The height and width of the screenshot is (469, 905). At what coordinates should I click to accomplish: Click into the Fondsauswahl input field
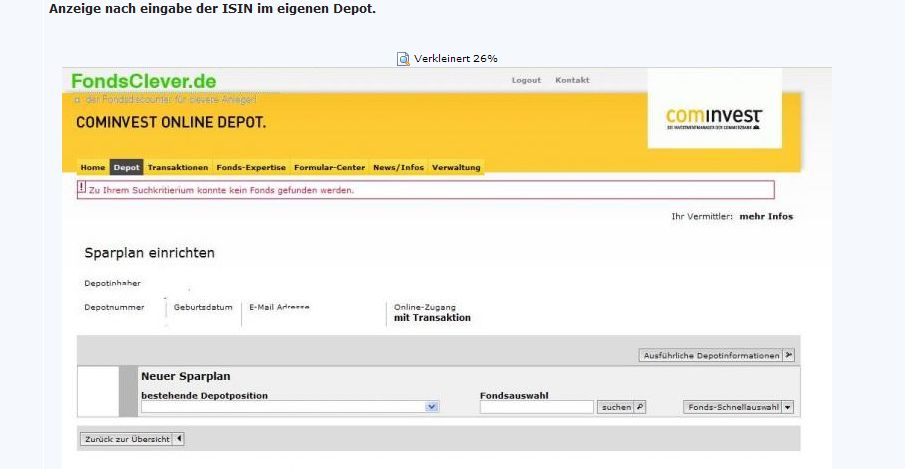click(537, 407)
